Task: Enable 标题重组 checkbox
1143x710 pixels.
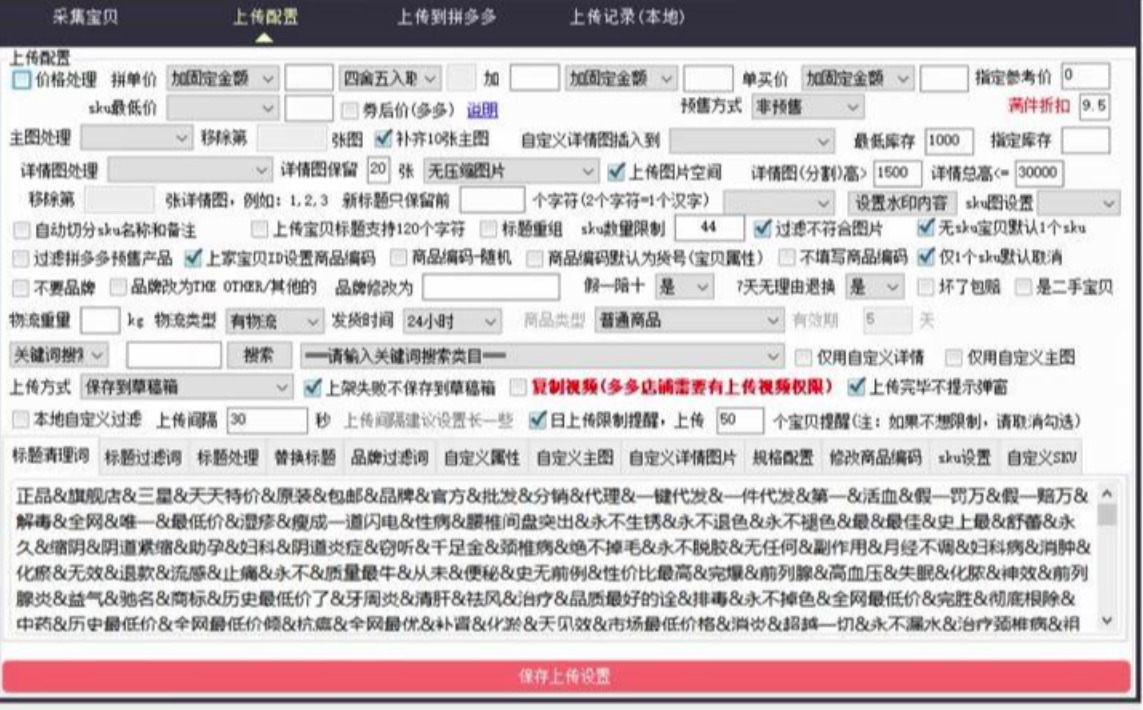Action: (488, 230)
